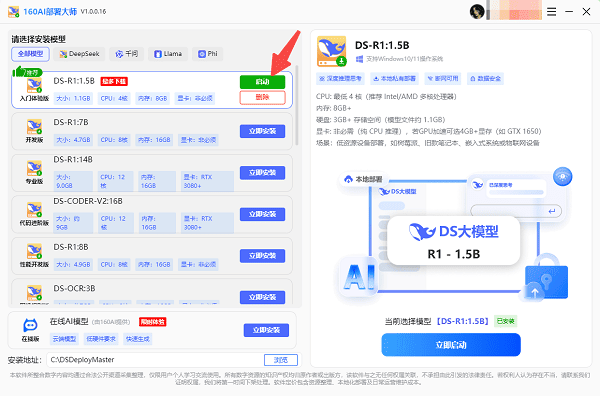Click the DS-OCR:3B model title
600x396 pixels.
[x=74, y=288]
